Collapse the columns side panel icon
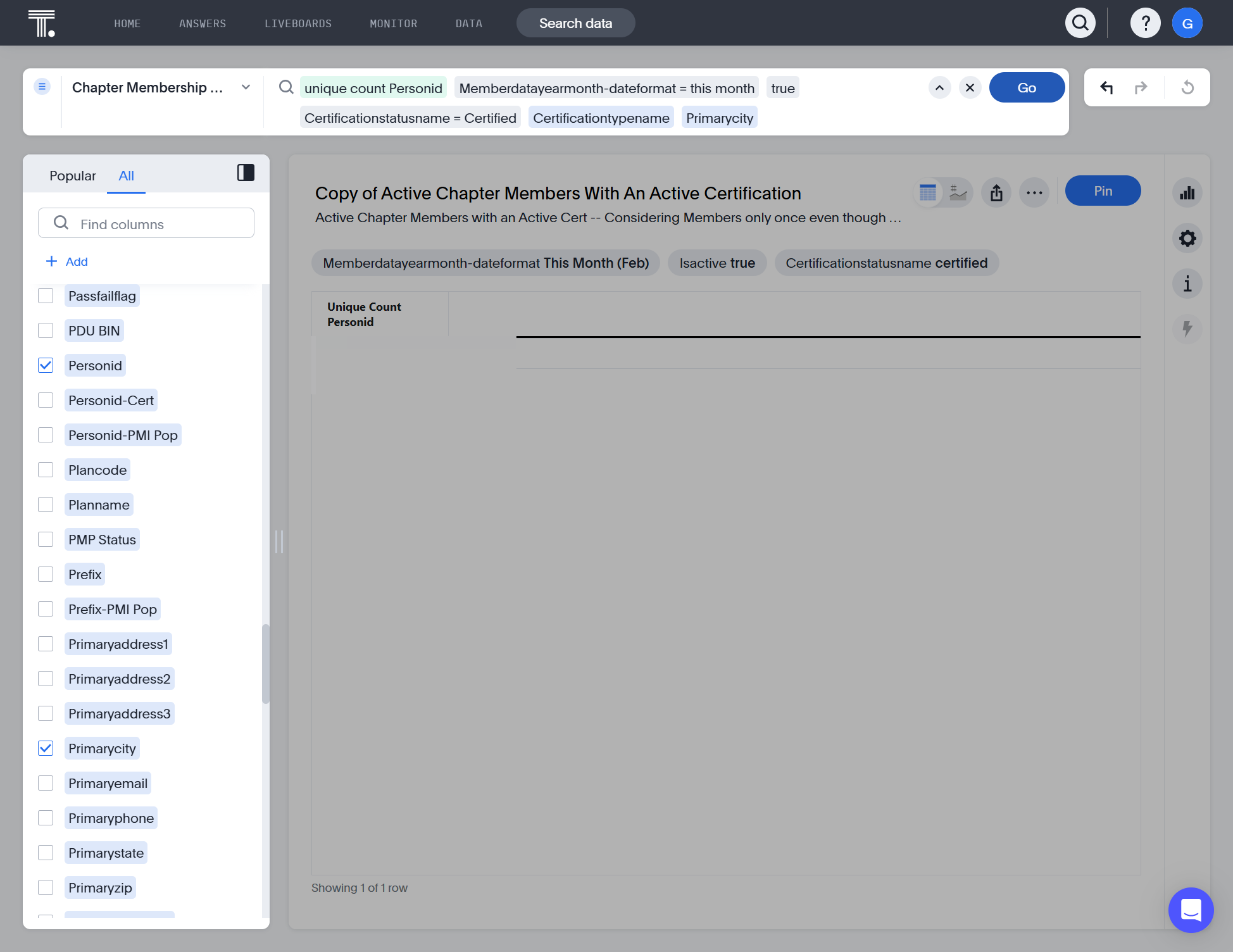The width and height of the screenshot is (1233, 952). pyautogui.click(x=246, y=173)
